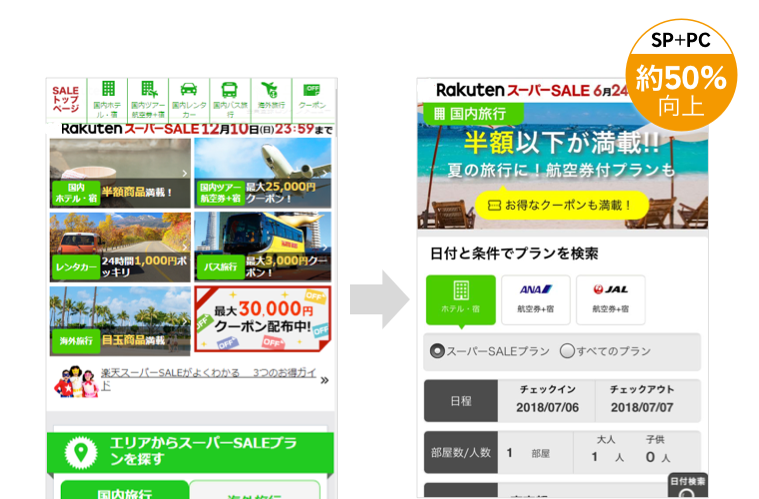The image size is (759, 499).
Task: Select the 国内ホテル・宿 building icon
Action: [x=107, y=89]
